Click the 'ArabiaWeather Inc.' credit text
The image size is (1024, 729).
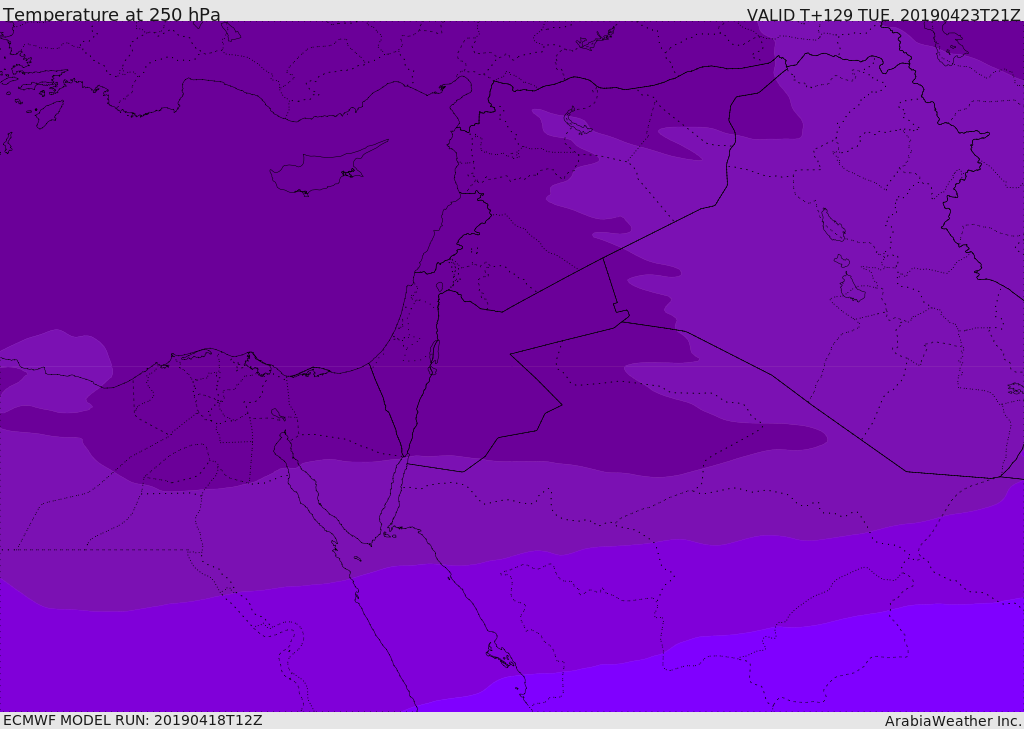[x=952, y=721]
